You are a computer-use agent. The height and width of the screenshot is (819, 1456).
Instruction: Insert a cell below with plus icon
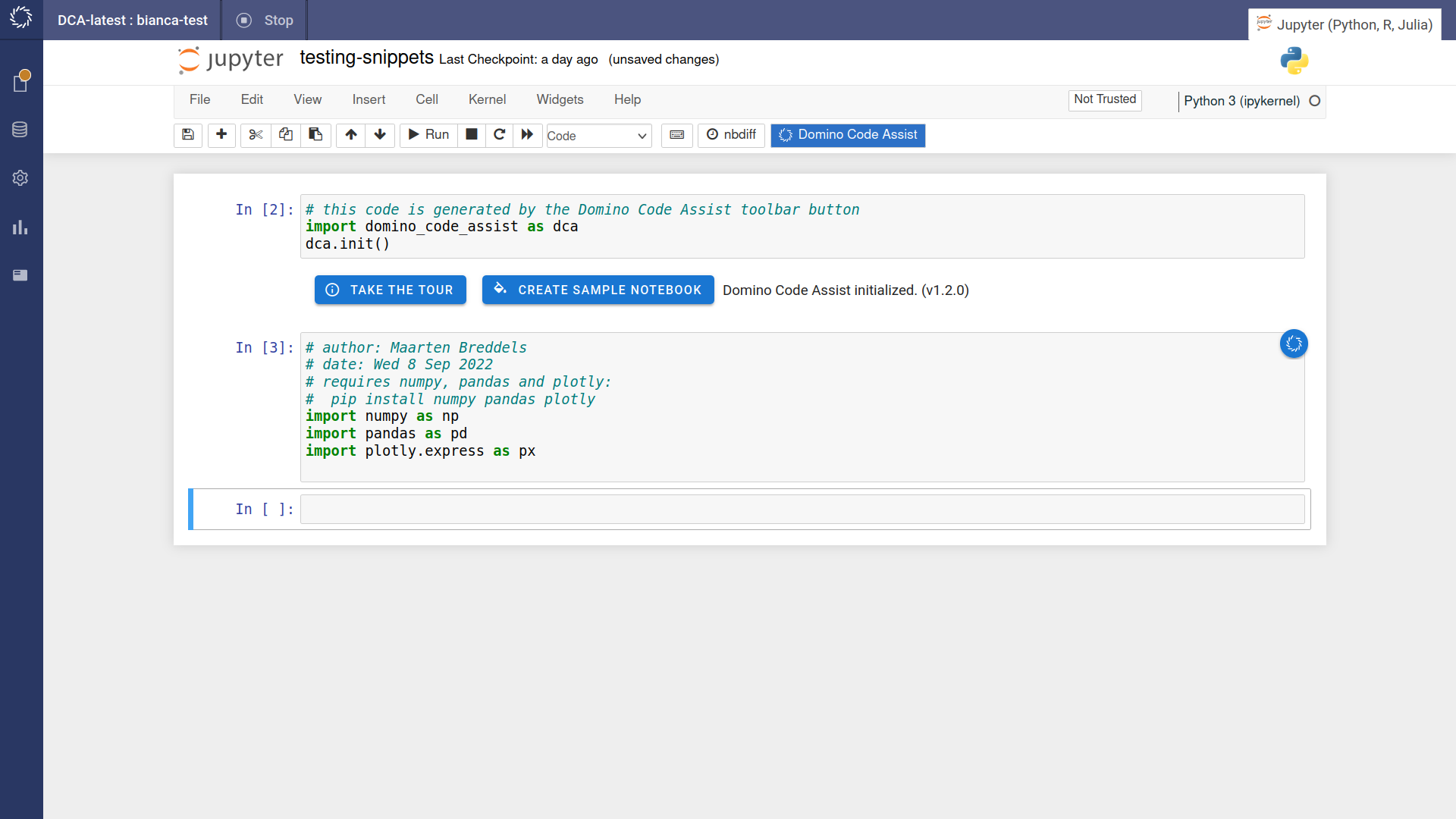coord(221,135)
